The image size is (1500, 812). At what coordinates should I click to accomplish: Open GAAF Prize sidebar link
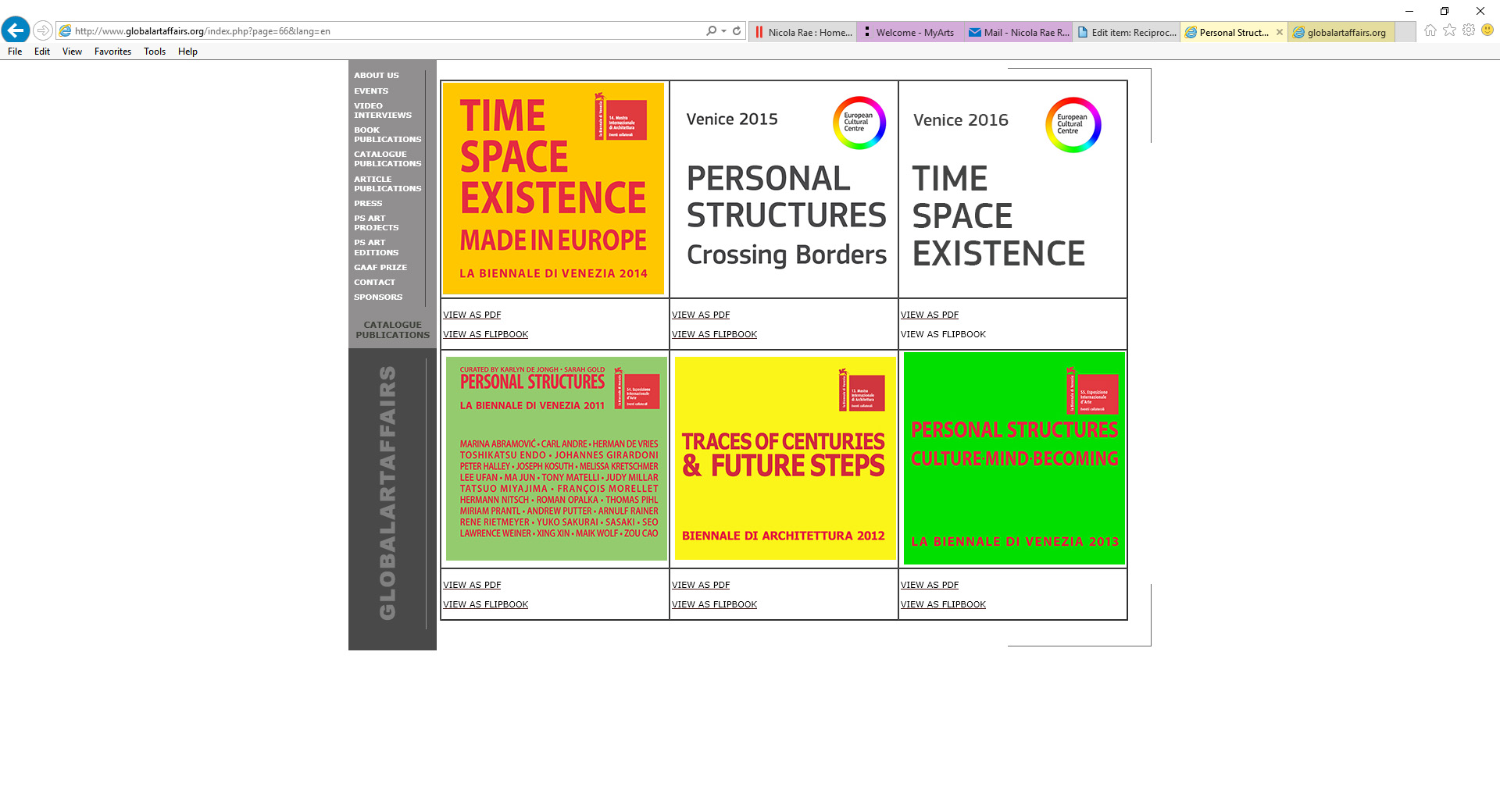click(x=380, y=268)
